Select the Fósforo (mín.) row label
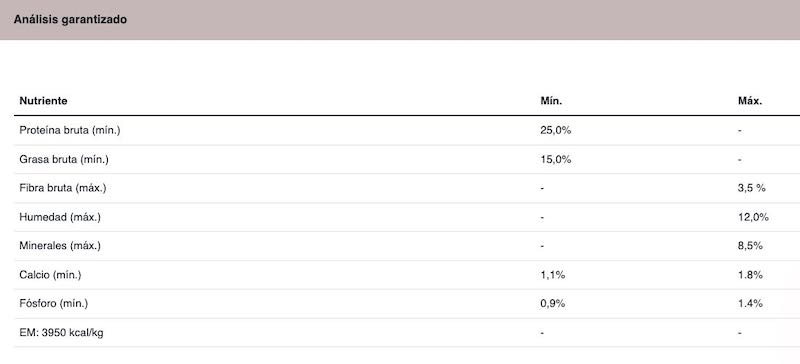800x364 pixels. (54, 304)
